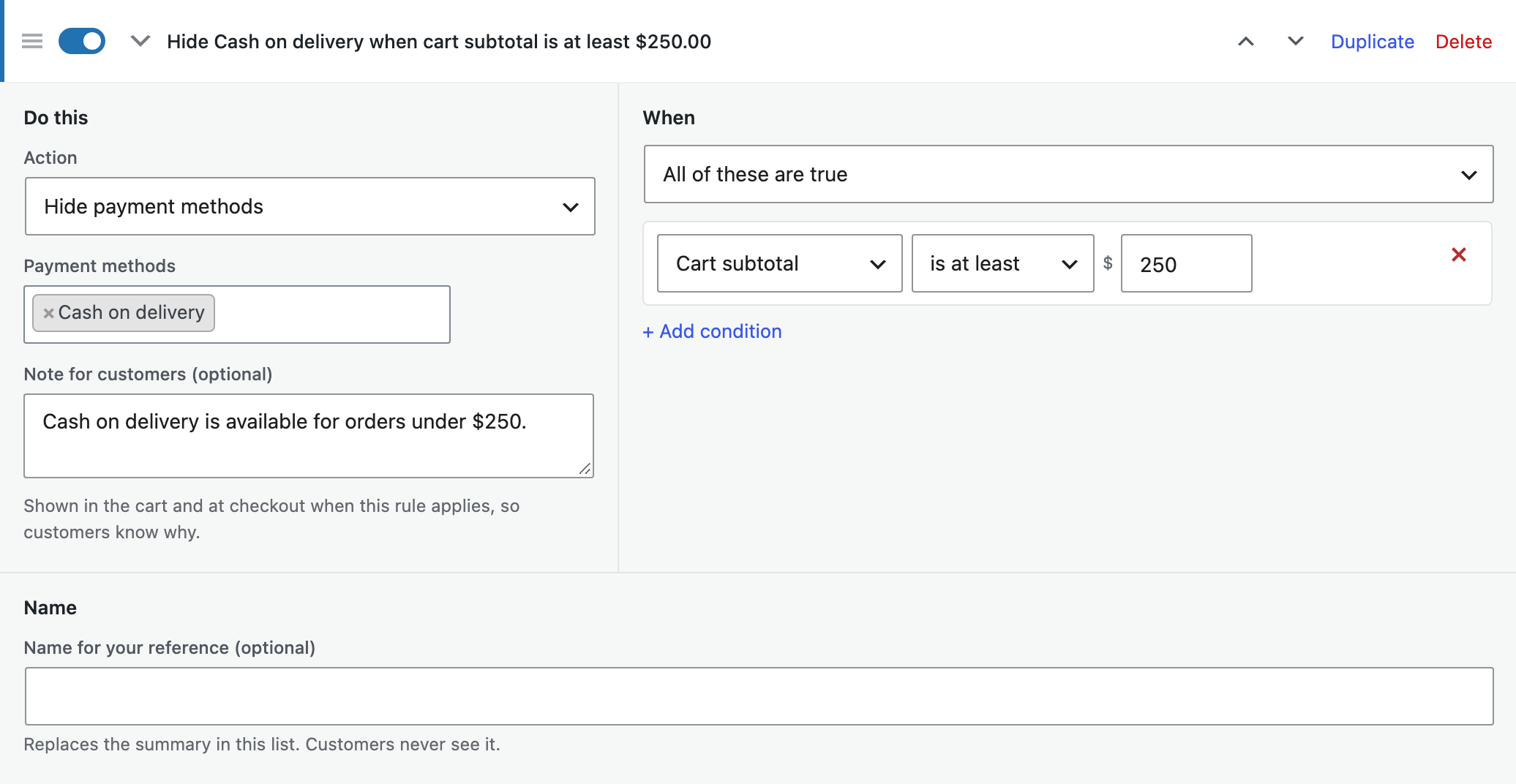Move the rule up with the up arrow

1245,42
